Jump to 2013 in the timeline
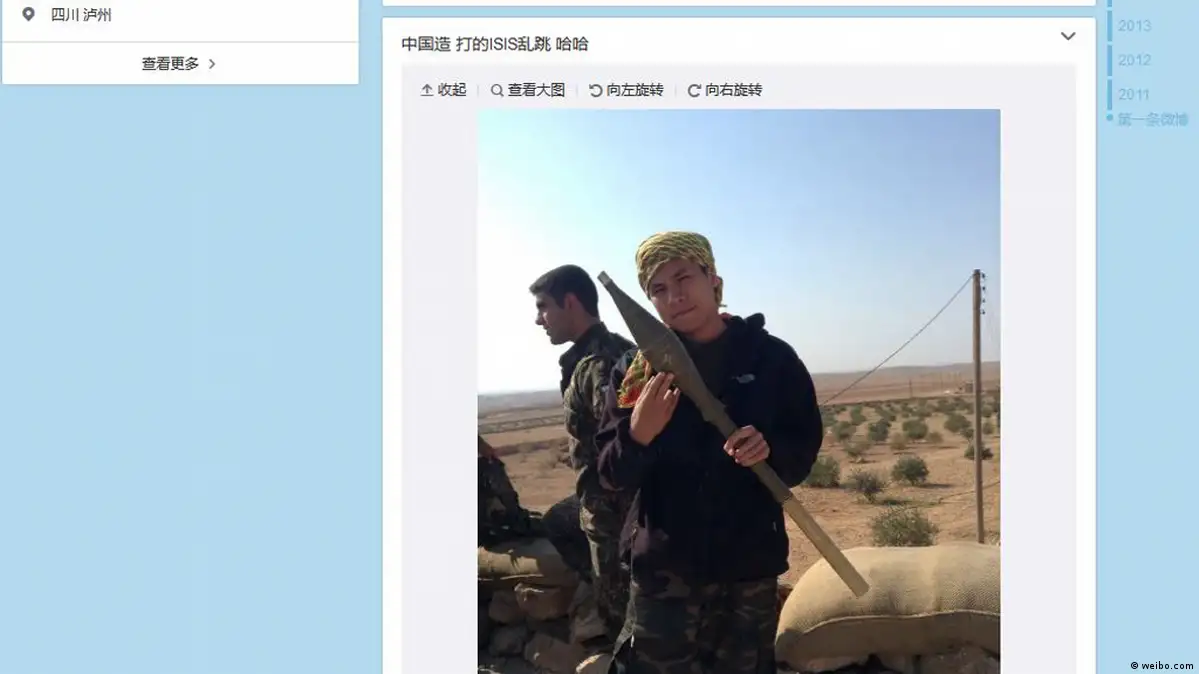The image size is (1199, 674). (x=1134, y=26)
